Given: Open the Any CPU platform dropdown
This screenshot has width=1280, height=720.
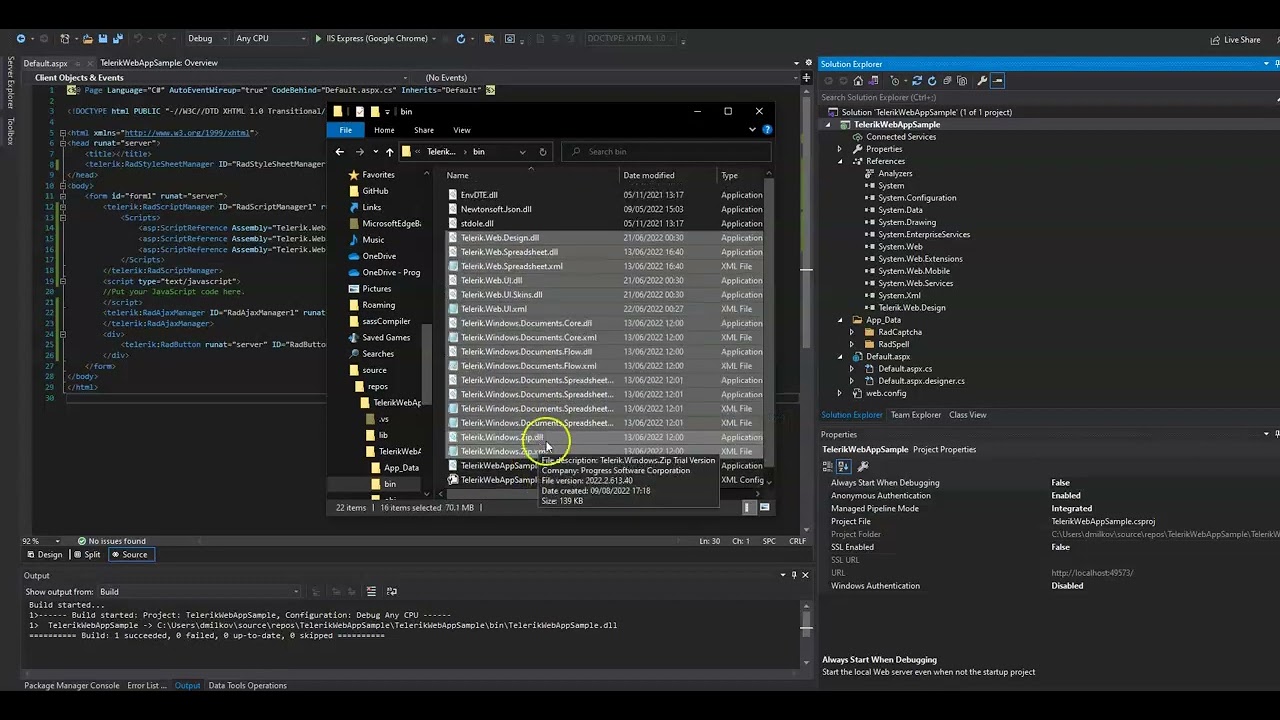Looking at the screenshot, I should click(270, 39).
